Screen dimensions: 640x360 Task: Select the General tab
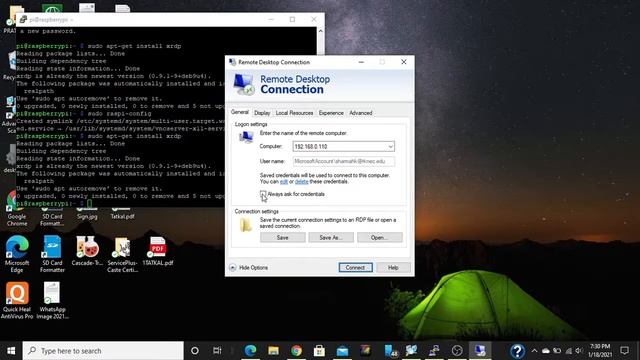coord(240,112)
